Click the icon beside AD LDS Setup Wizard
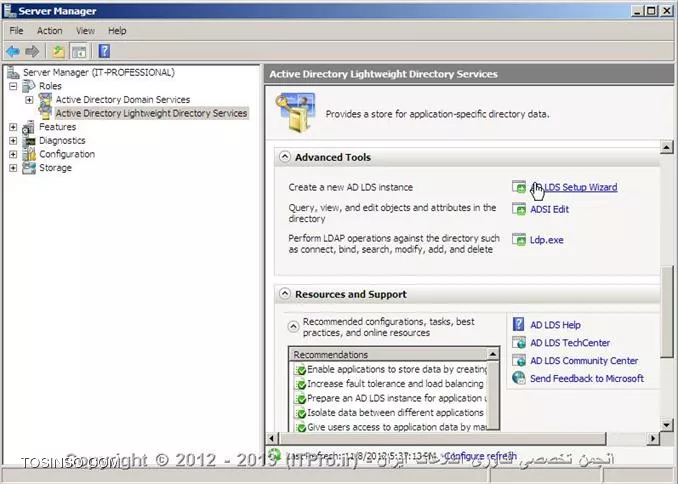678x484 pixels. tap(519, 187)
